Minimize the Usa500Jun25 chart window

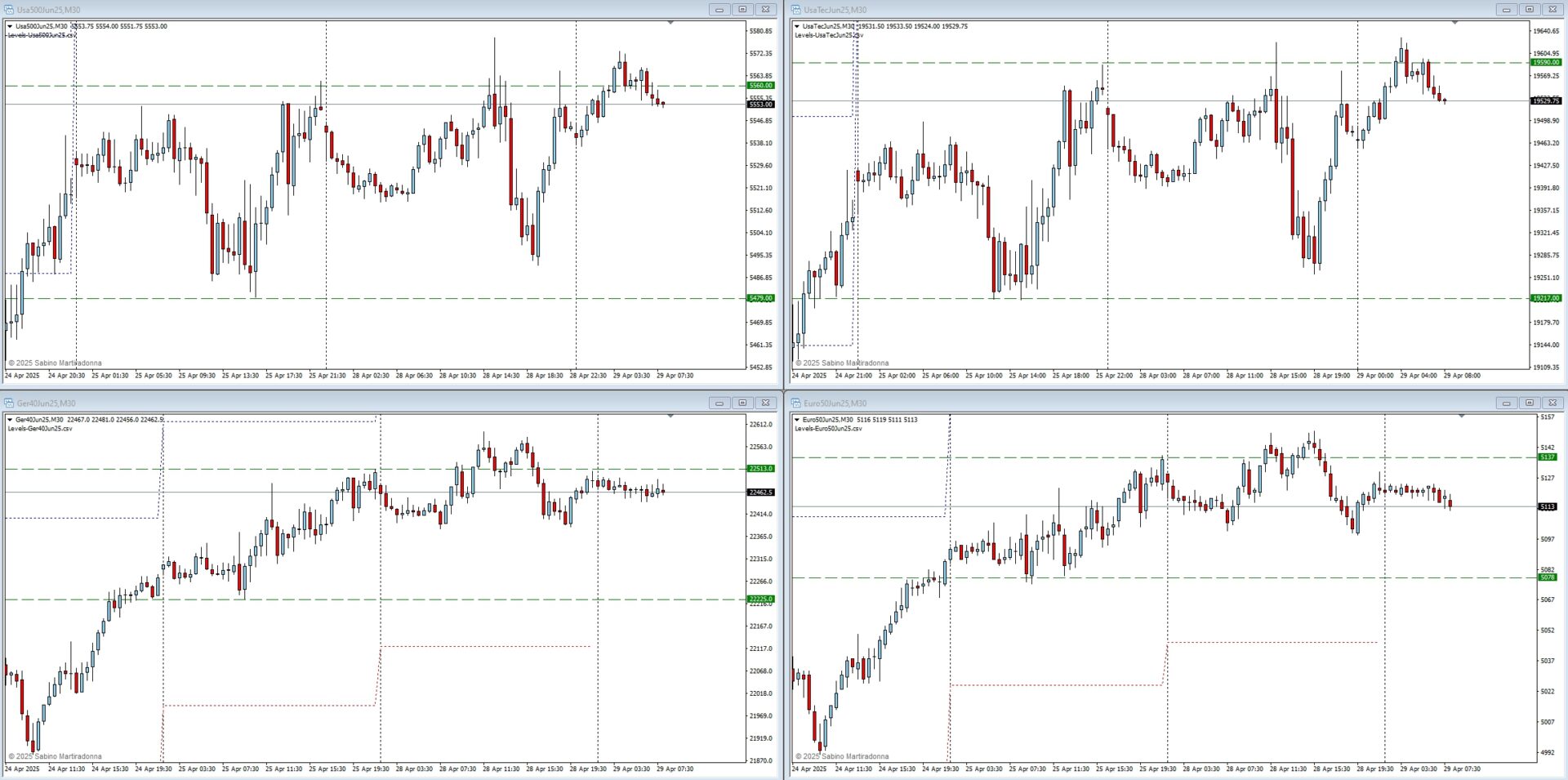(719, 10)
